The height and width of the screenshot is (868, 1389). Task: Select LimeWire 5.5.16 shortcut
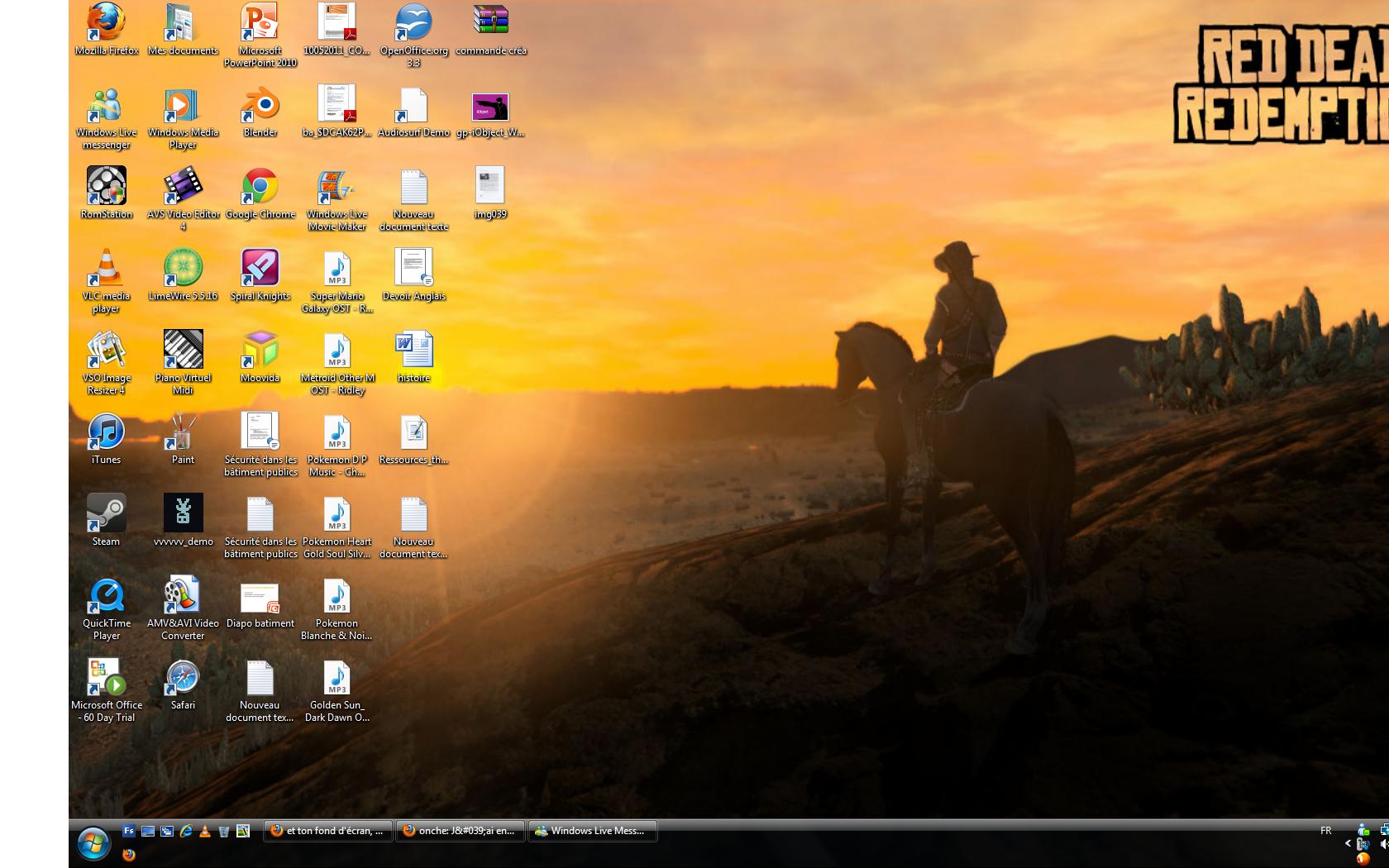coord(183,275)
